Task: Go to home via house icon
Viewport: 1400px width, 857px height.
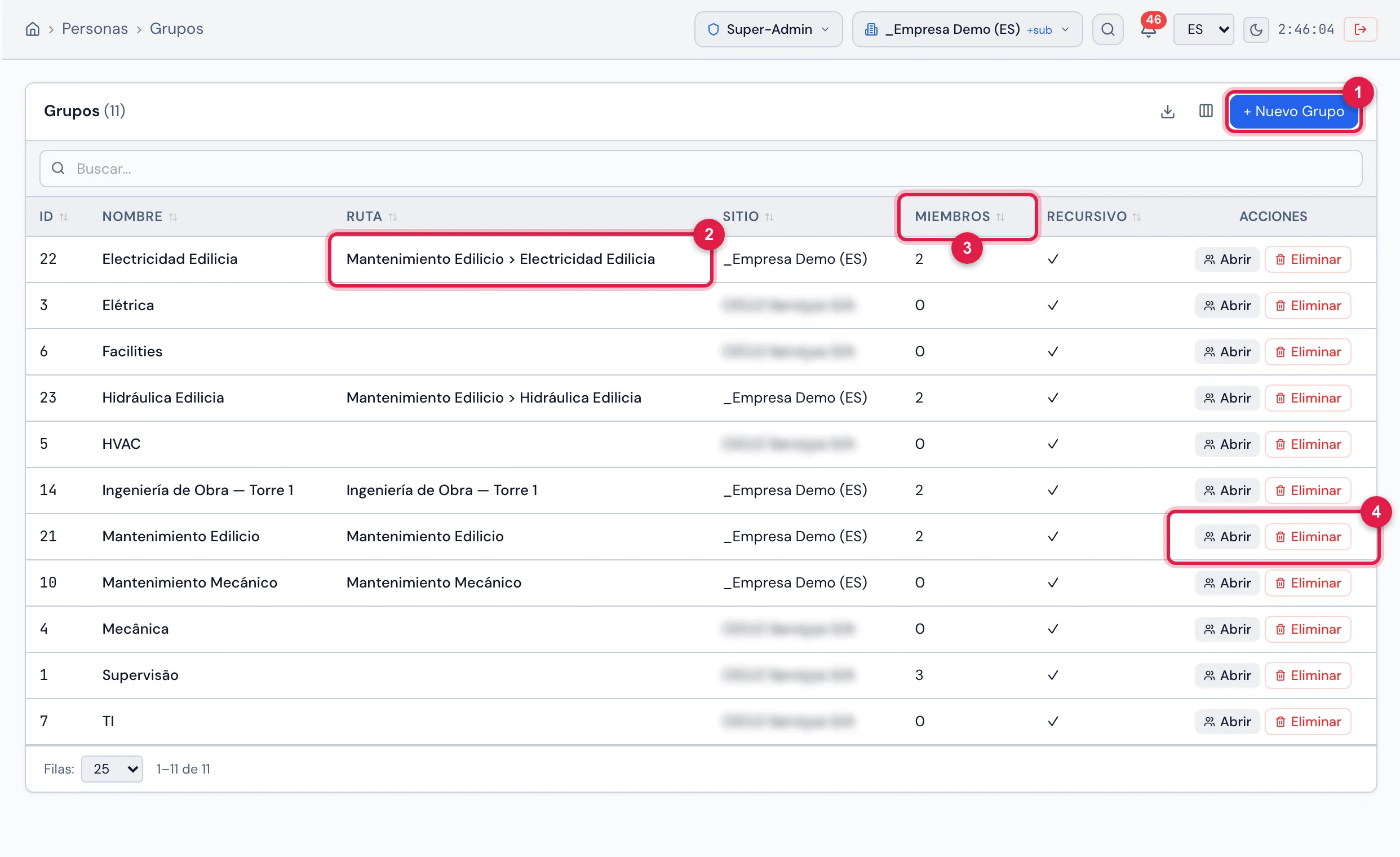Action: pyautogui.click(x=33, y=29)
